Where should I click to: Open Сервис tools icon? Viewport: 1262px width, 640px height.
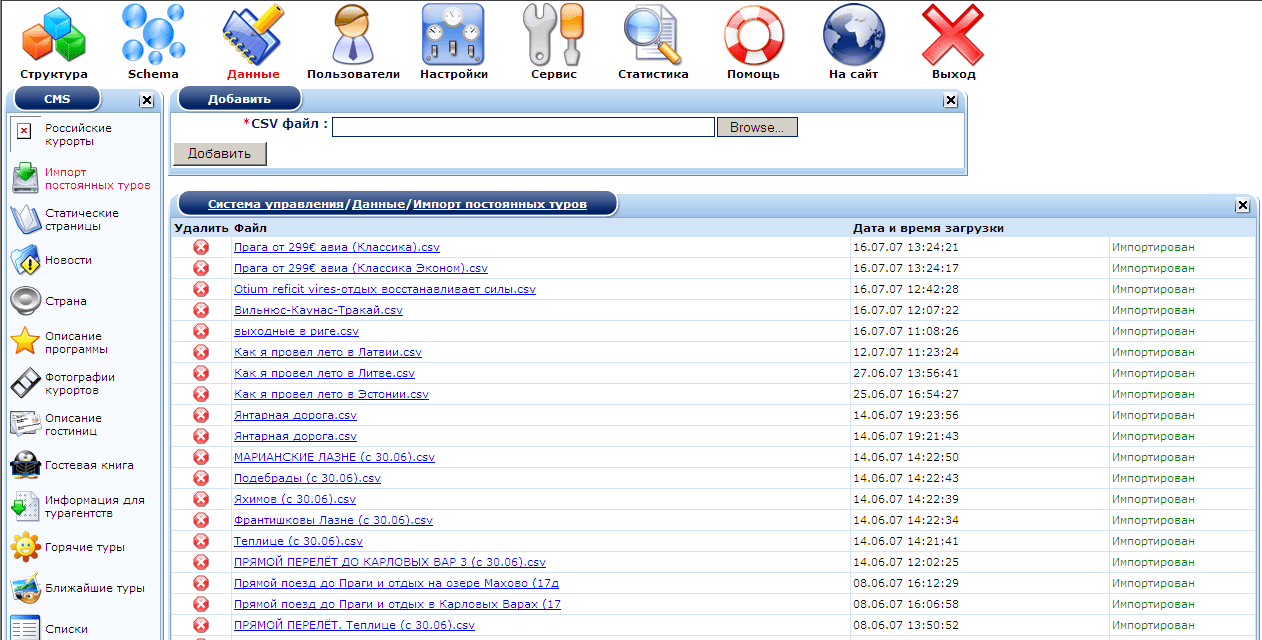(553, 36)
